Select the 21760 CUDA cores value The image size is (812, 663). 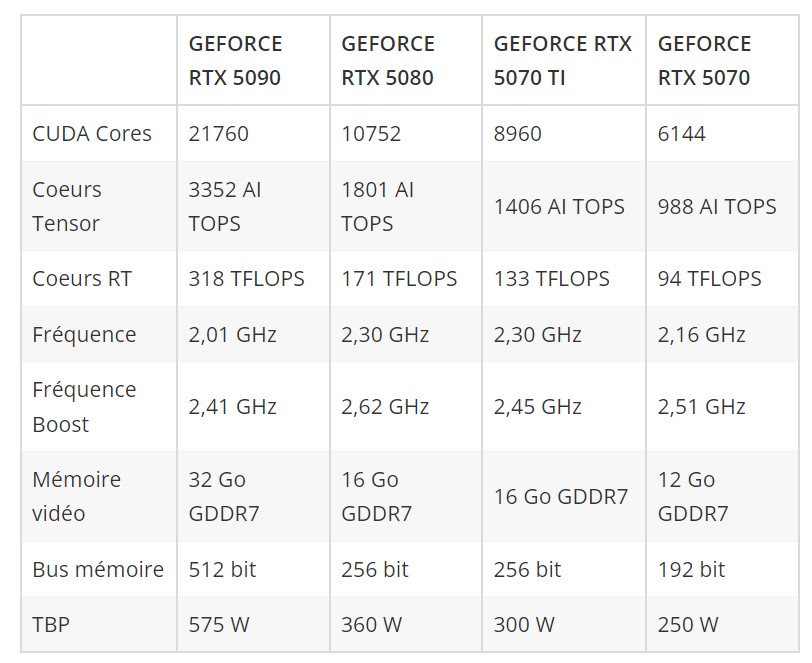pyautogui.click(x=219, y=134)
